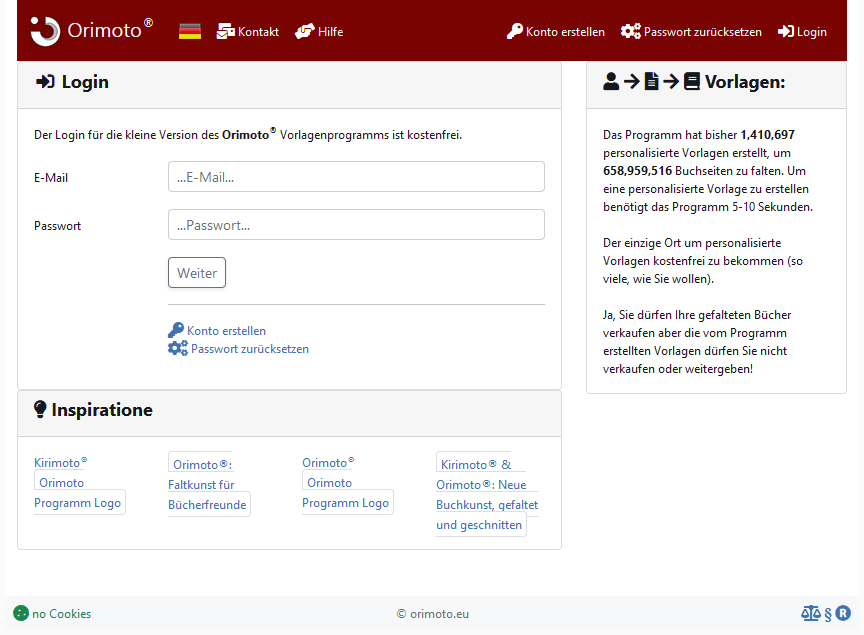Open the legal scales icon in footer

click(x=811, y=613)
